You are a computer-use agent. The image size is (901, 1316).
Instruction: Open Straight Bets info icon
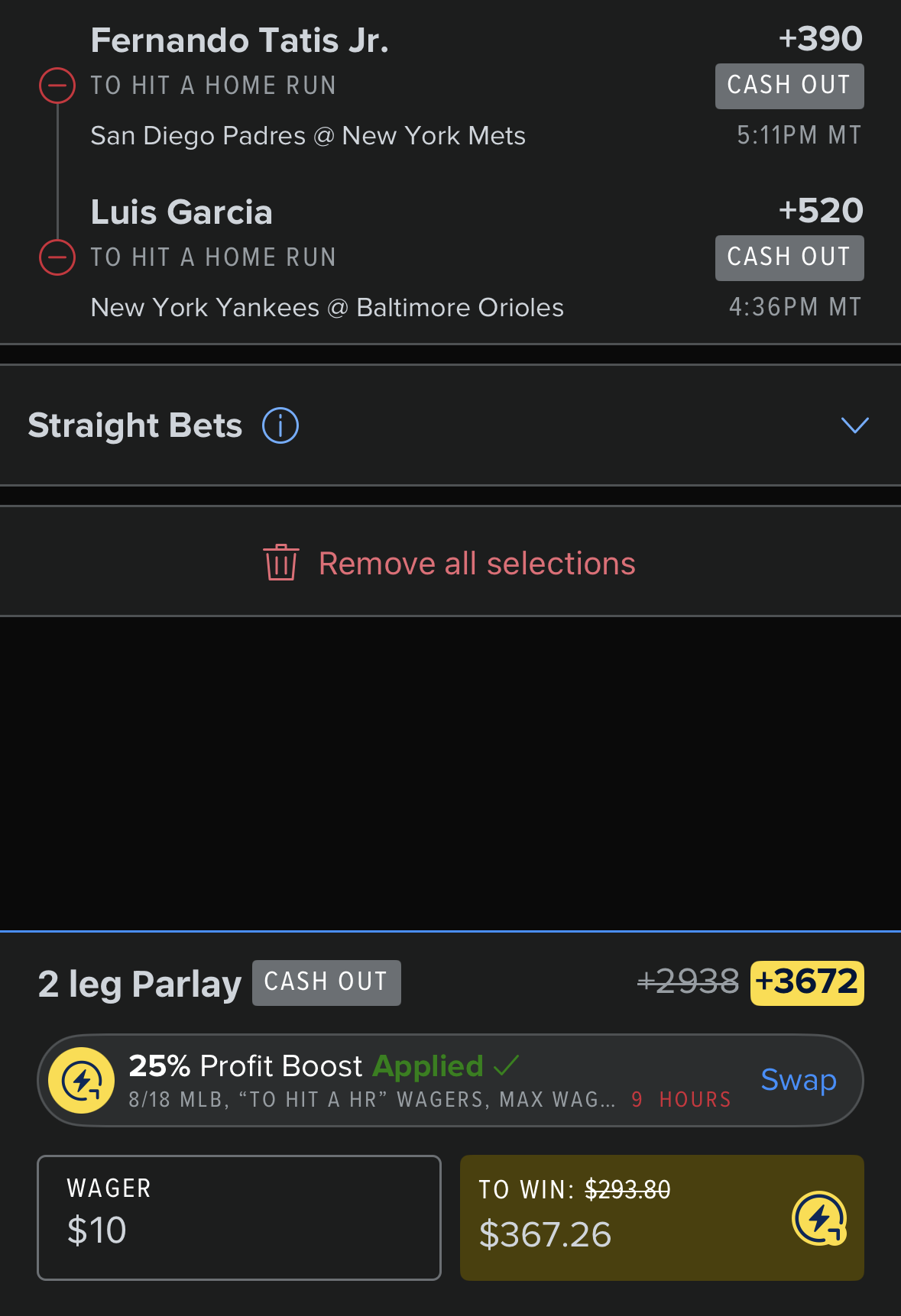[280, 425]
